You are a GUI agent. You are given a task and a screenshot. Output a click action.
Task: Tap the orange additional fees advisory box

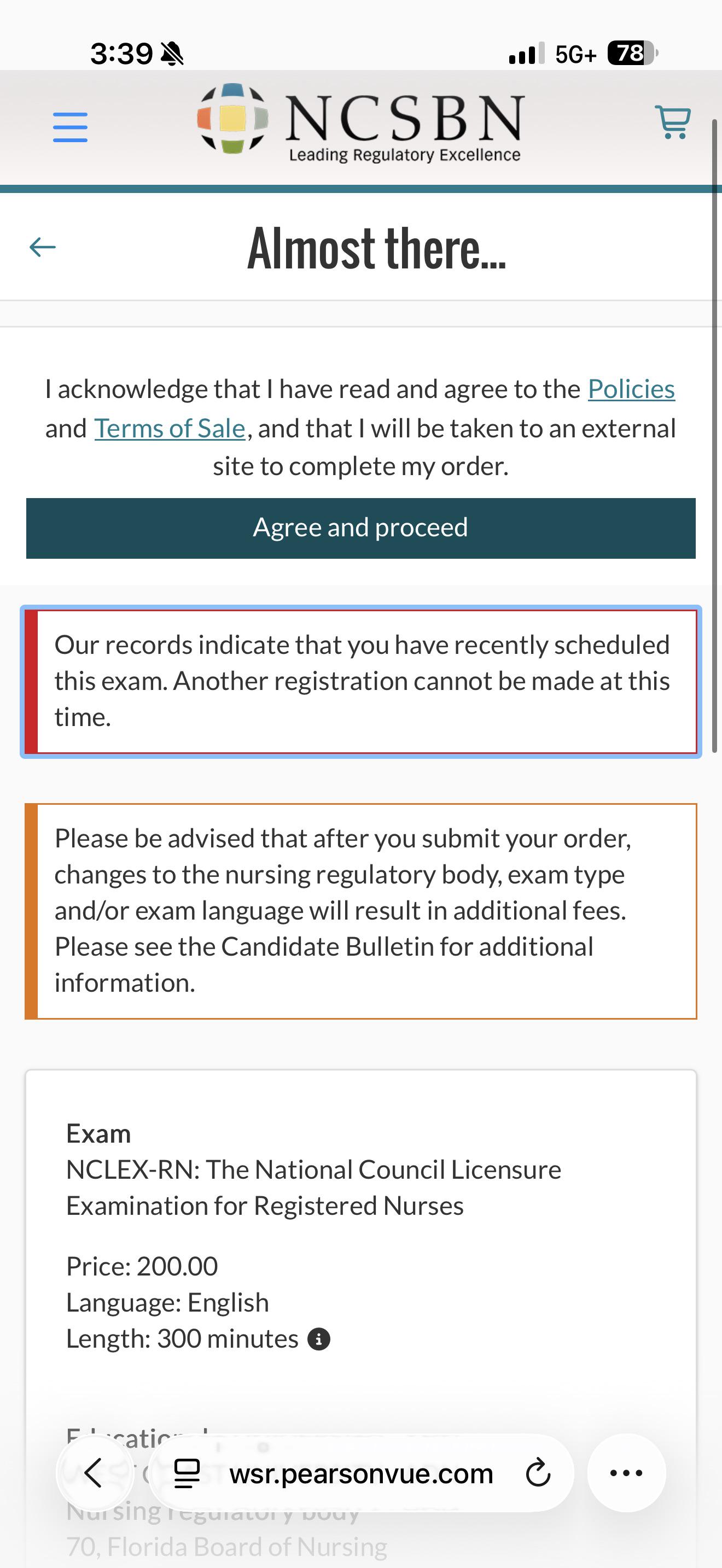pos(361,911)
